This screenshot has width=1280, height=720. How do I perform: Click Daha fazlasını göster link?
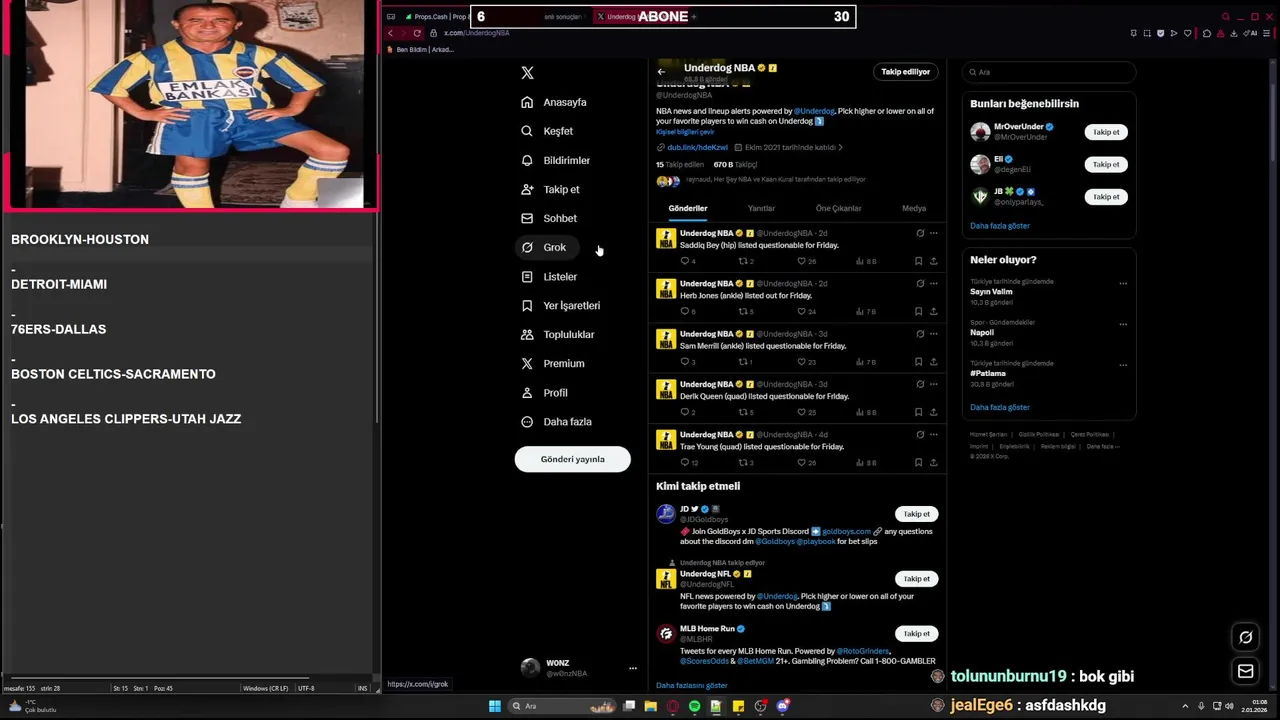point(692,685)
